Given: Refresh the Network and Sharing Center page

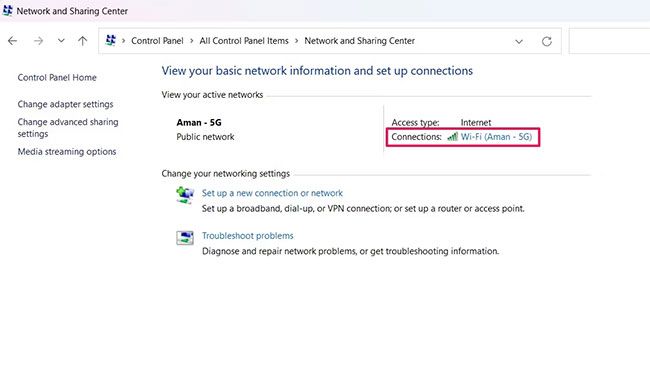Looking at the screenshot, I should click(546, 41).
